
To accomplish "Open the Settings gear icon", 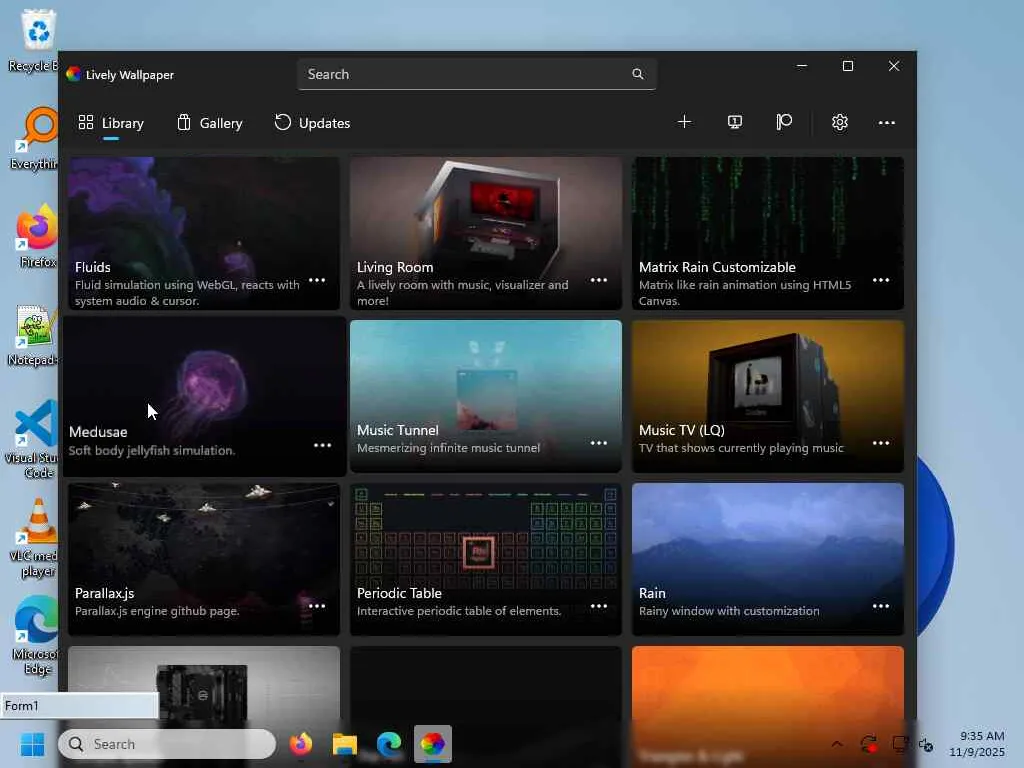I will pyautogui.click(x=840, y=122).
